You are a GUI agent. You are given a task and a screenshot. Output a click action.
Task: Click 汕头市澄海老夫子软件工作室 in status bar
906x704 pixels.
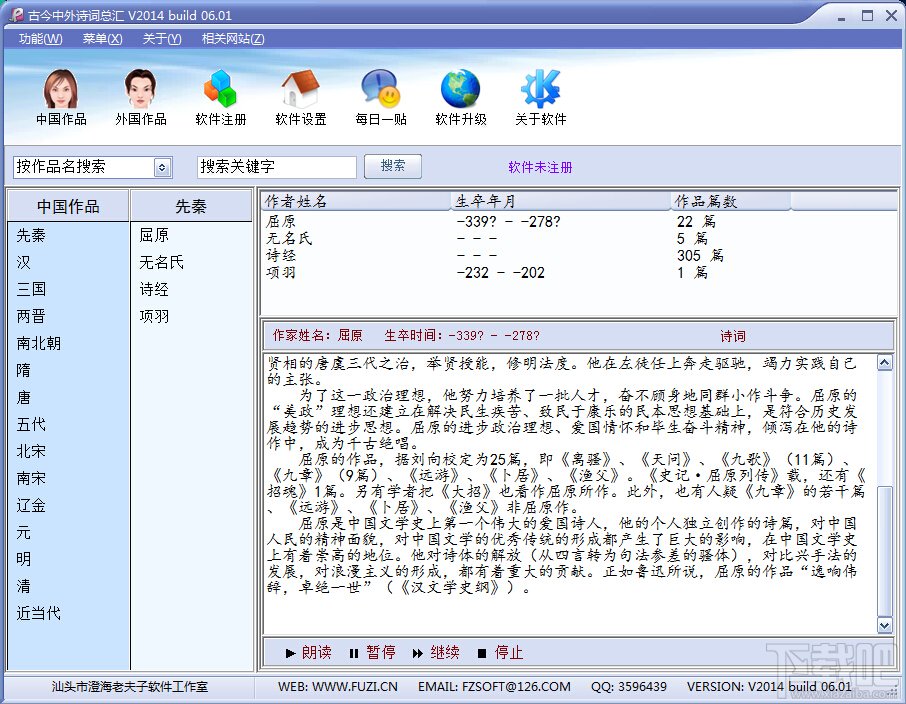129,687
